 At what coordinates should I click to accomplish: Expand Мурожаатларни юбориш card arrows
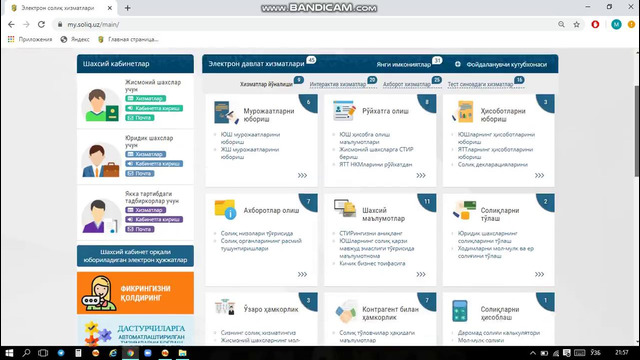(302, 176)
